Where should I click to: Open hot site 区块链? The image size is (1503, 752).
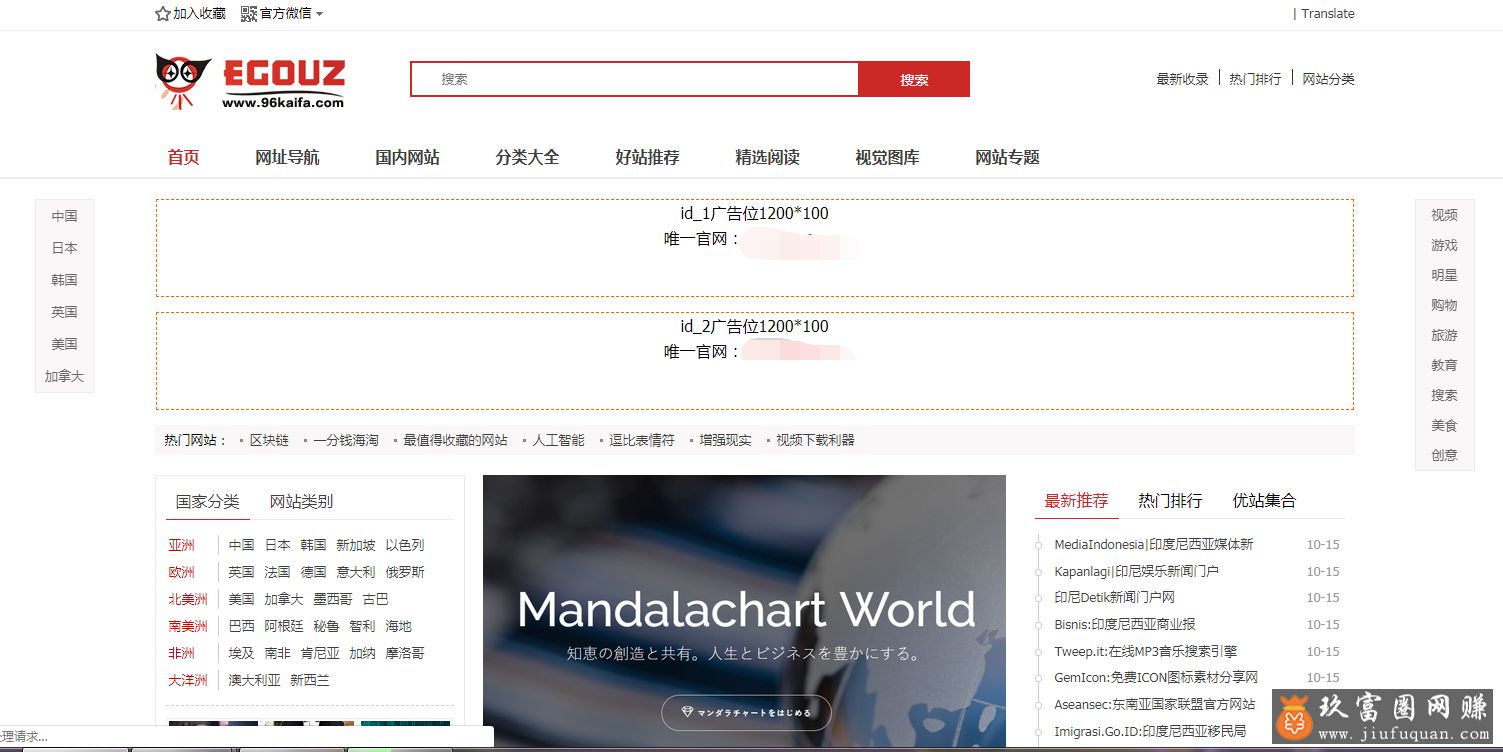pyautogui.click(x=269, y=440)
